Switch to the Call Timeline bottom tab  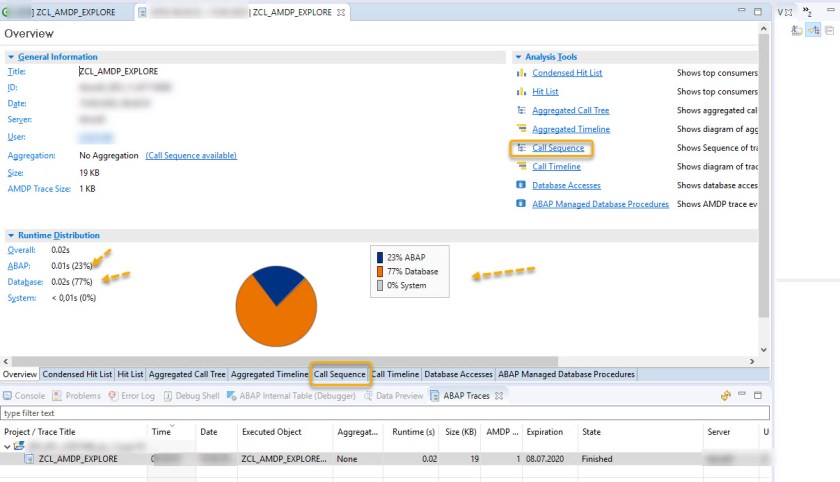point(395,374)
